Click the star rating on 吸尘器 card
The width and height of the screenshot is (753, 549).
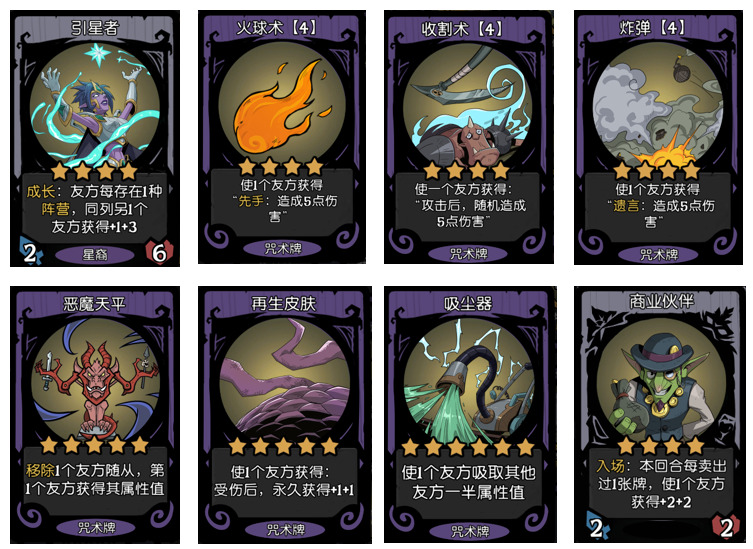click(x=468, y=447)
